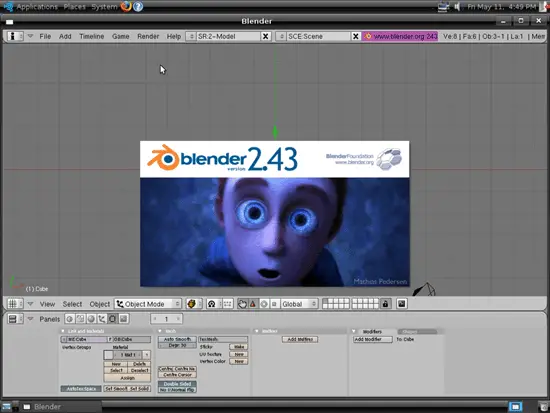Launch Firefox from the top panel

(x=126, y=6)
